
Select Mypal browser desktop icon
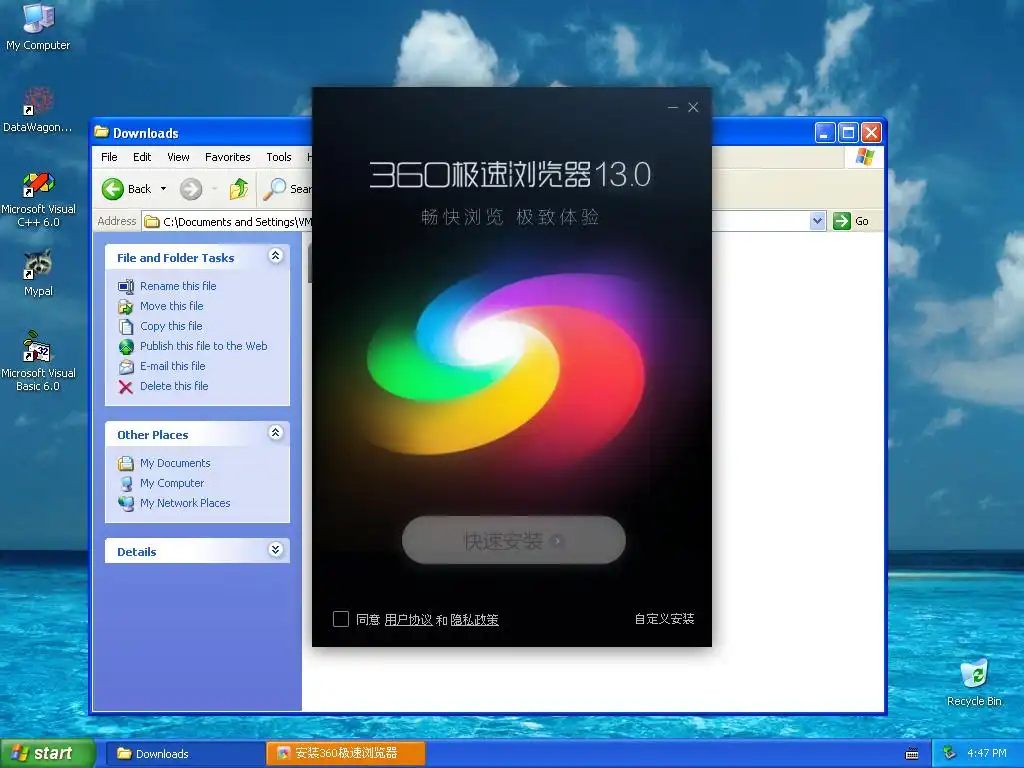38,273
